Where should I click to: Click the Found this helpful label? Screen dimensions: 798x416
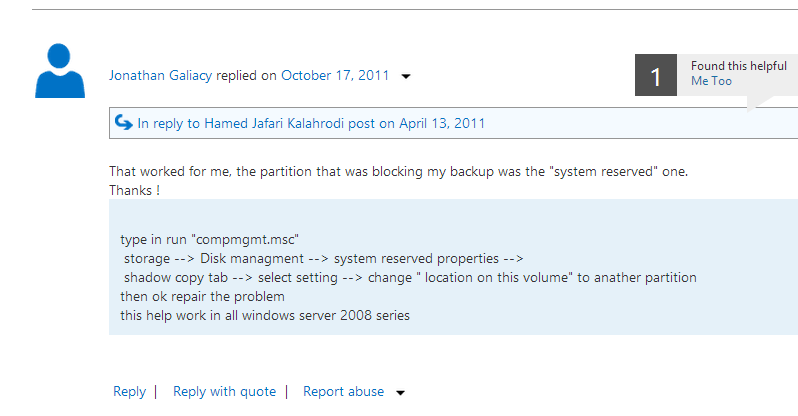click(x=738, y=66)
